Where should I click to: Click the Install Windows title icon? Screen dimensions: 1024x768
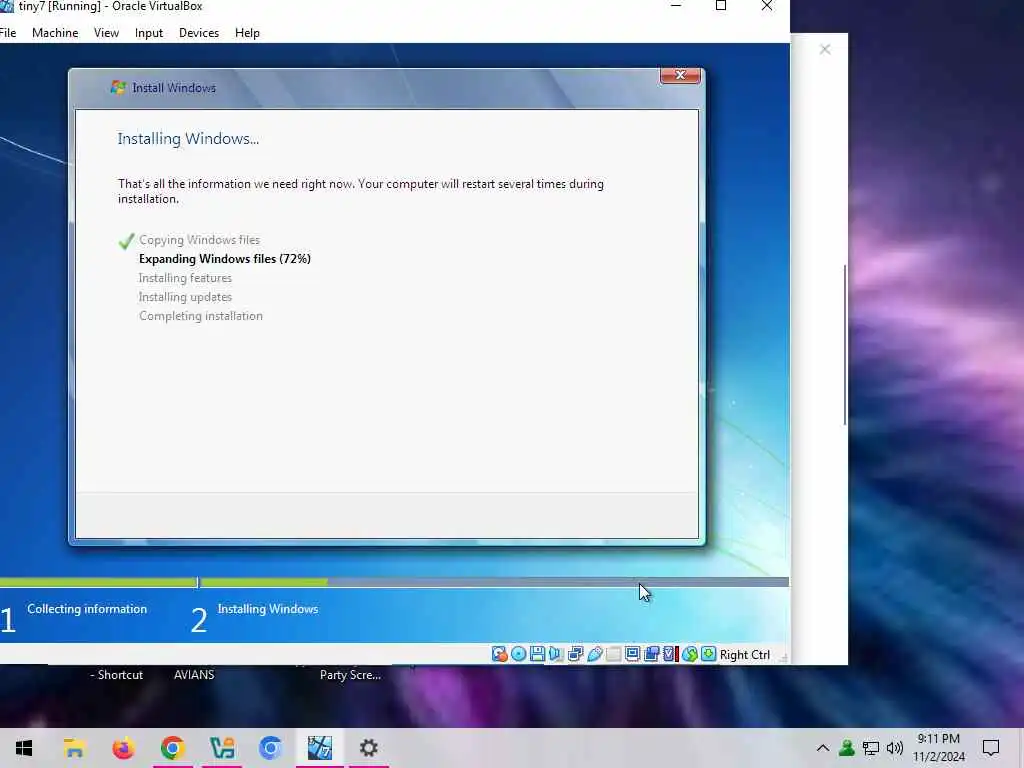pyautogui.click(x=118, y=88)
